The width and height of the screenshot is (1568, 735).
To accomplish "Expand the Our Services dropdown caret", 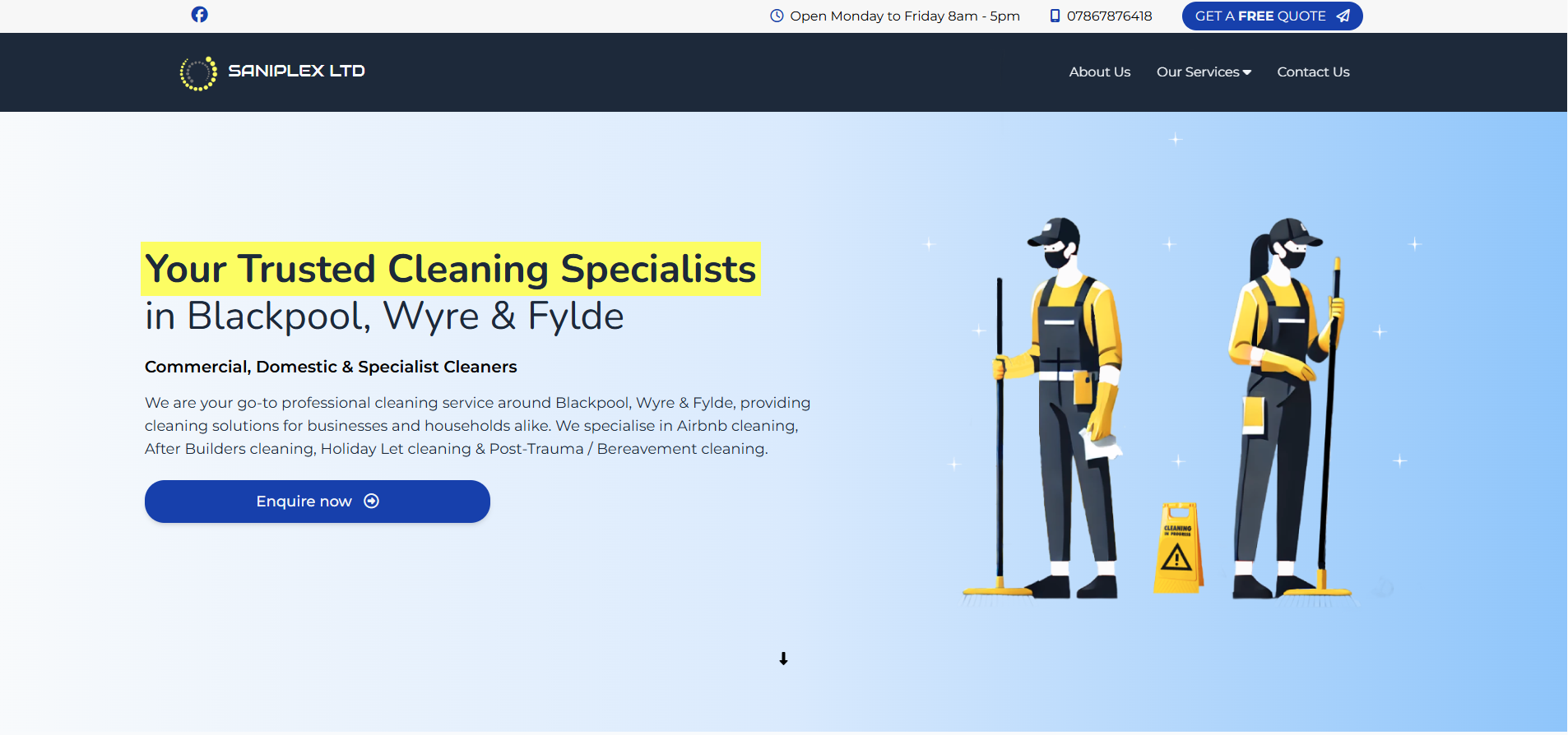I will pyautogui.click(x=1247, y=72).
